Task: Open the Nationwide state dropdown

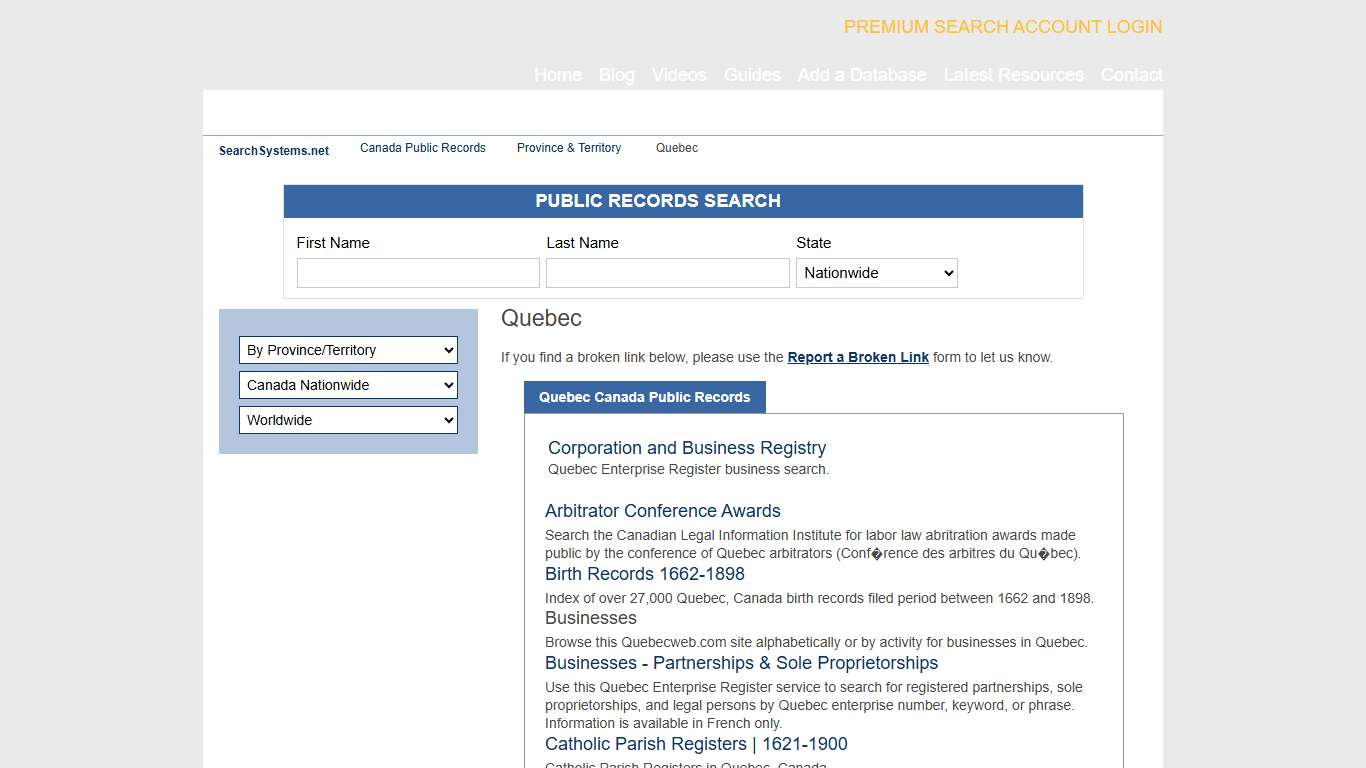Action: pyautogui.click(x=876, y=272)
